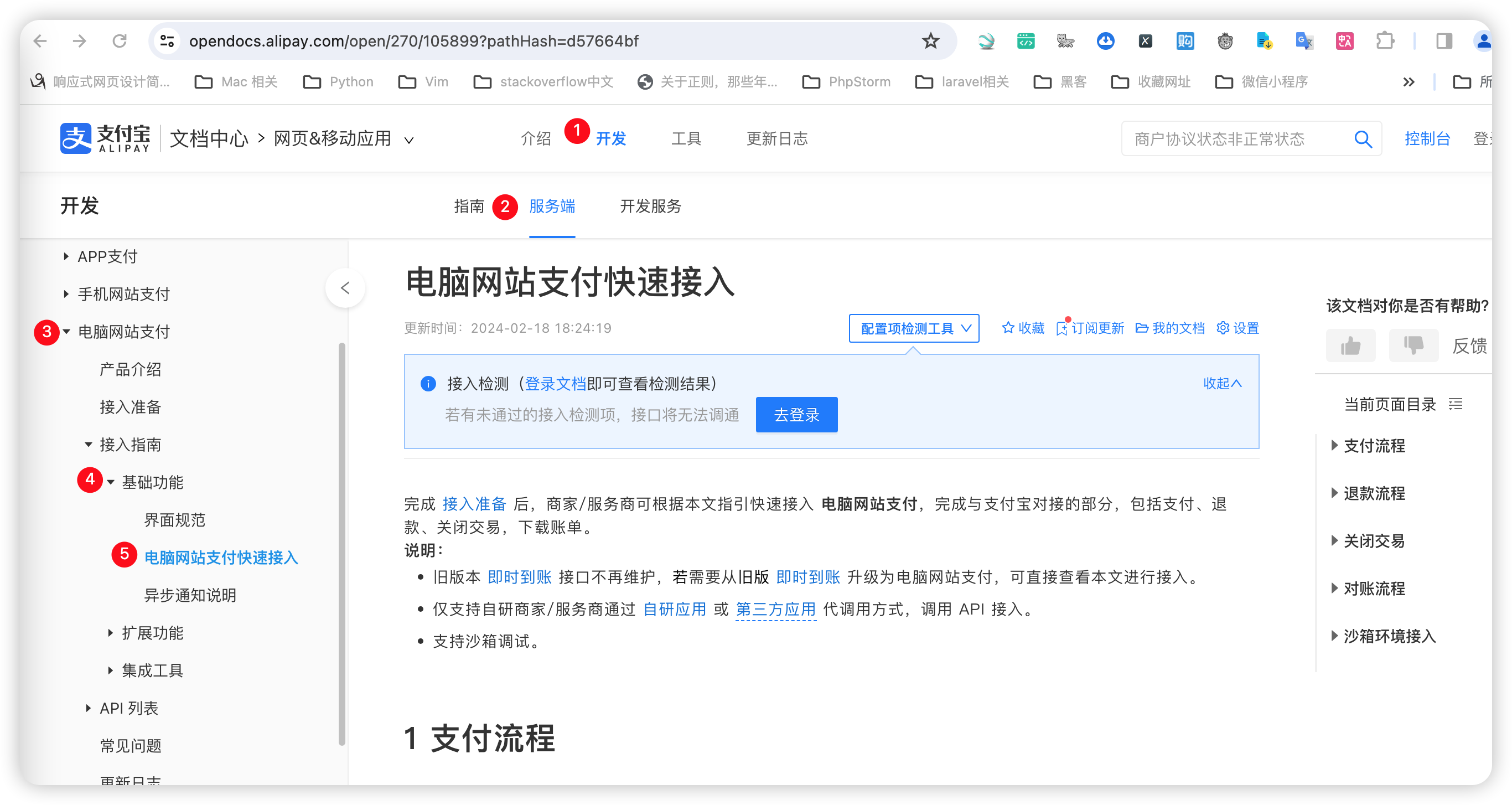This screenshot has height=805, width=1512.
Task: Reload the page with refresh icon
Action: pyautogui.click(x=120, y=41)
